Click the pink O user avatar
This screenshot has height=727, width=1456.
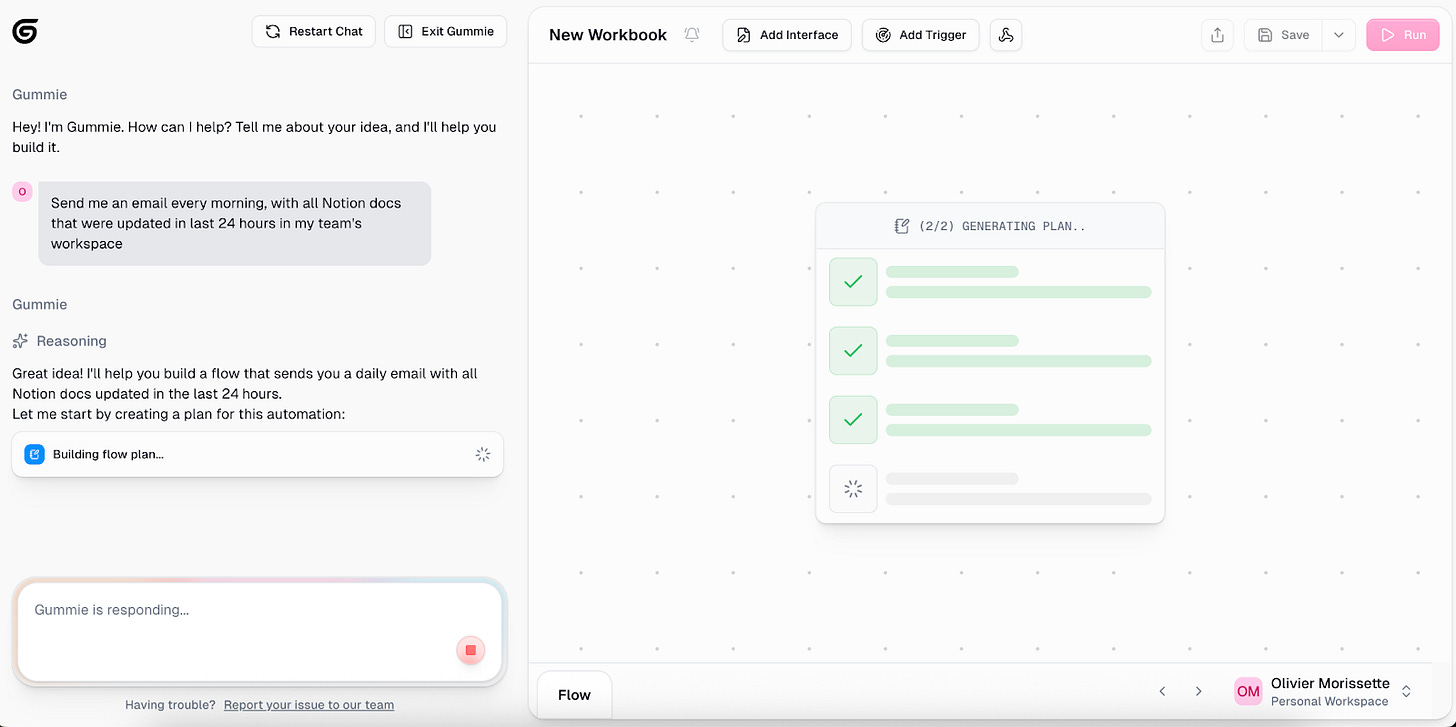click(x=22, y=191)
